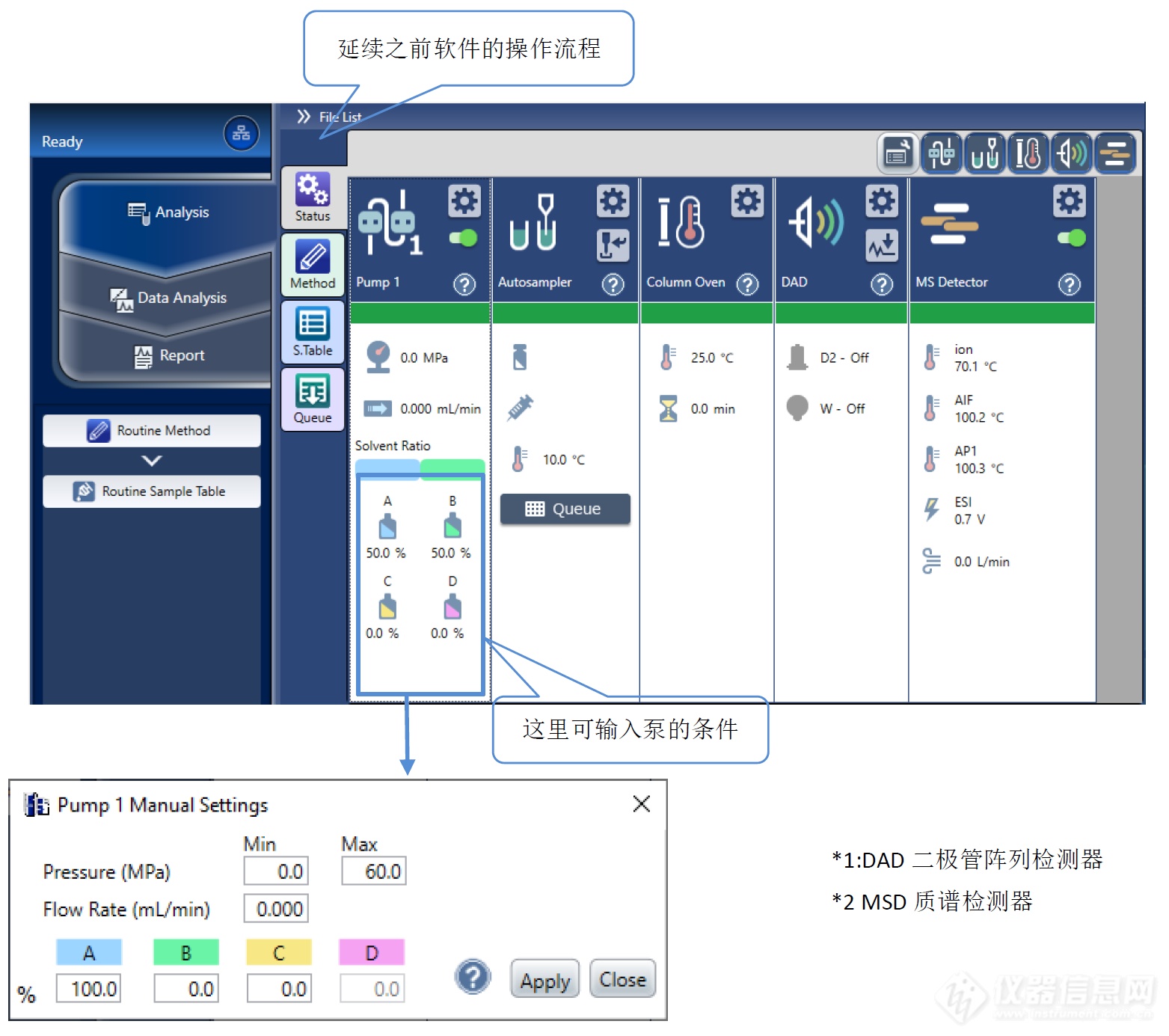Open Autosampler settings gear
This screenshot has width=1169, height=1036.
tap(613, 200)
